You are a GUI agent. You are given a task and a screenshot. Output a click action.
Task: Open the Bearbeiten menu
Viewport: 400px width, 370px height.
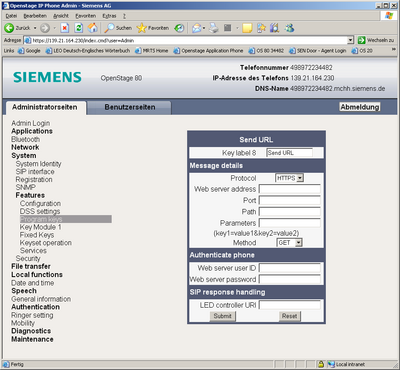point(35,16)
